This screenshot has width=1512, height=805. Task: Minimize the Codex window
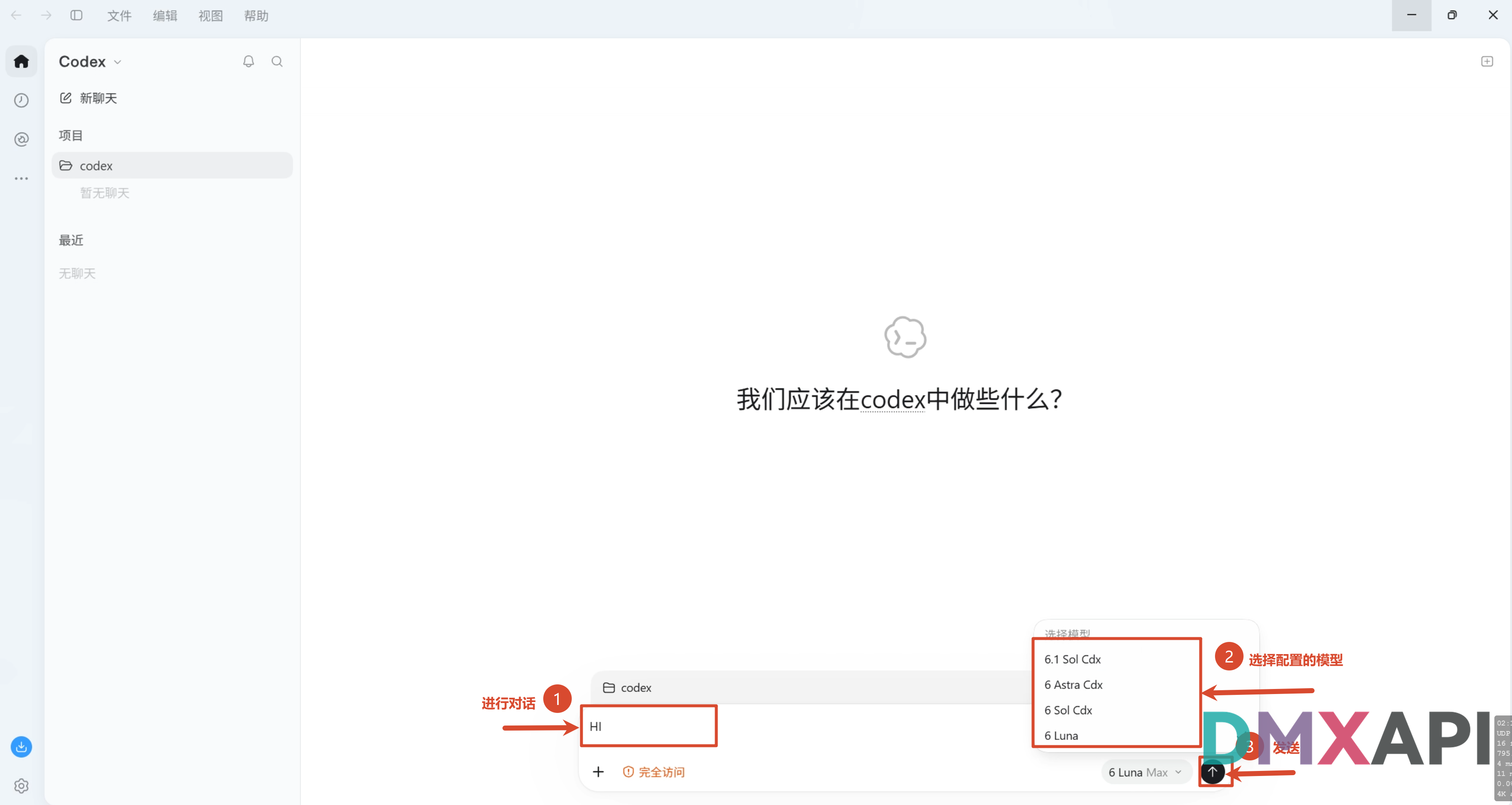point(1412,15)
